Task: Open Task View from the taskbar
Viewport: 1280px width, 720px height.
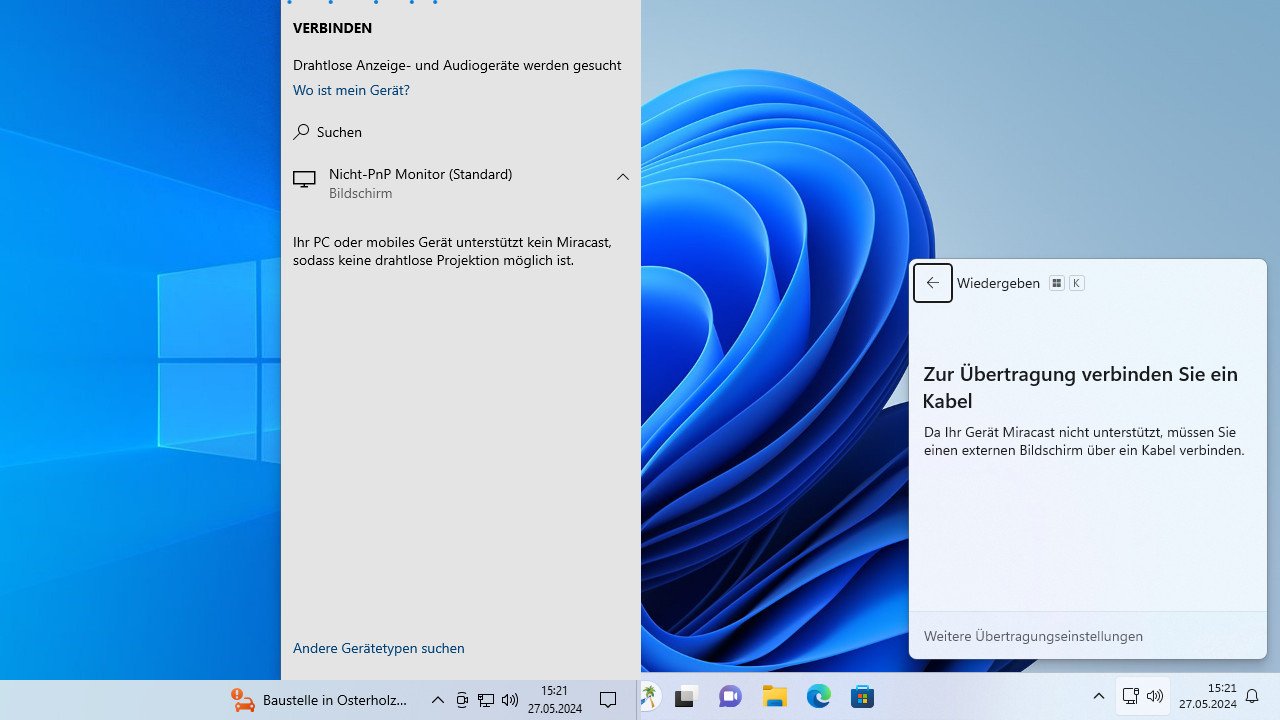Action: (x=685, y=699)
